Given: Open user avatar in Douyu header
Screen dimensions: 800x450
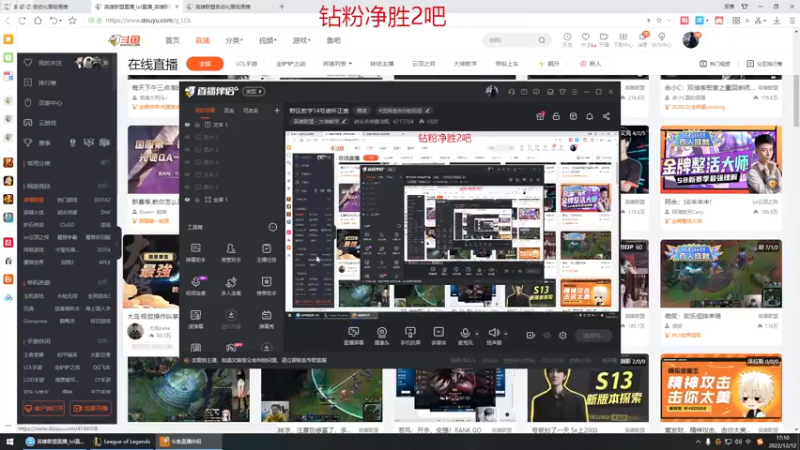Looking at the screenshot, I should tap(691, 40).
